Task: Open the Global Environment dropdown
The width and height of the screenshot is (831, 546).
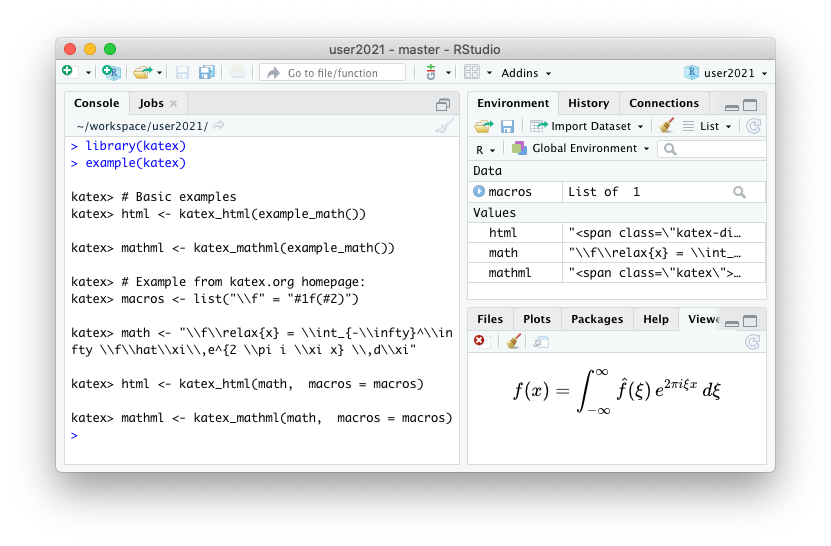Action: pos(580,148)
